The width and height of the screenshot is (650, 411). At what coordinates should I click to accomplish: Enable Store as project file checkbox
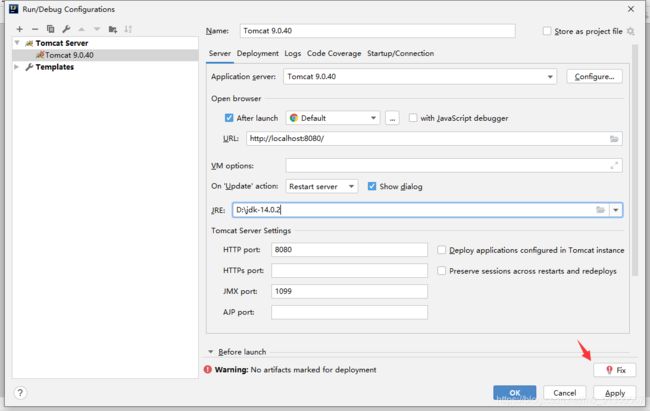(x=547, y=31)
